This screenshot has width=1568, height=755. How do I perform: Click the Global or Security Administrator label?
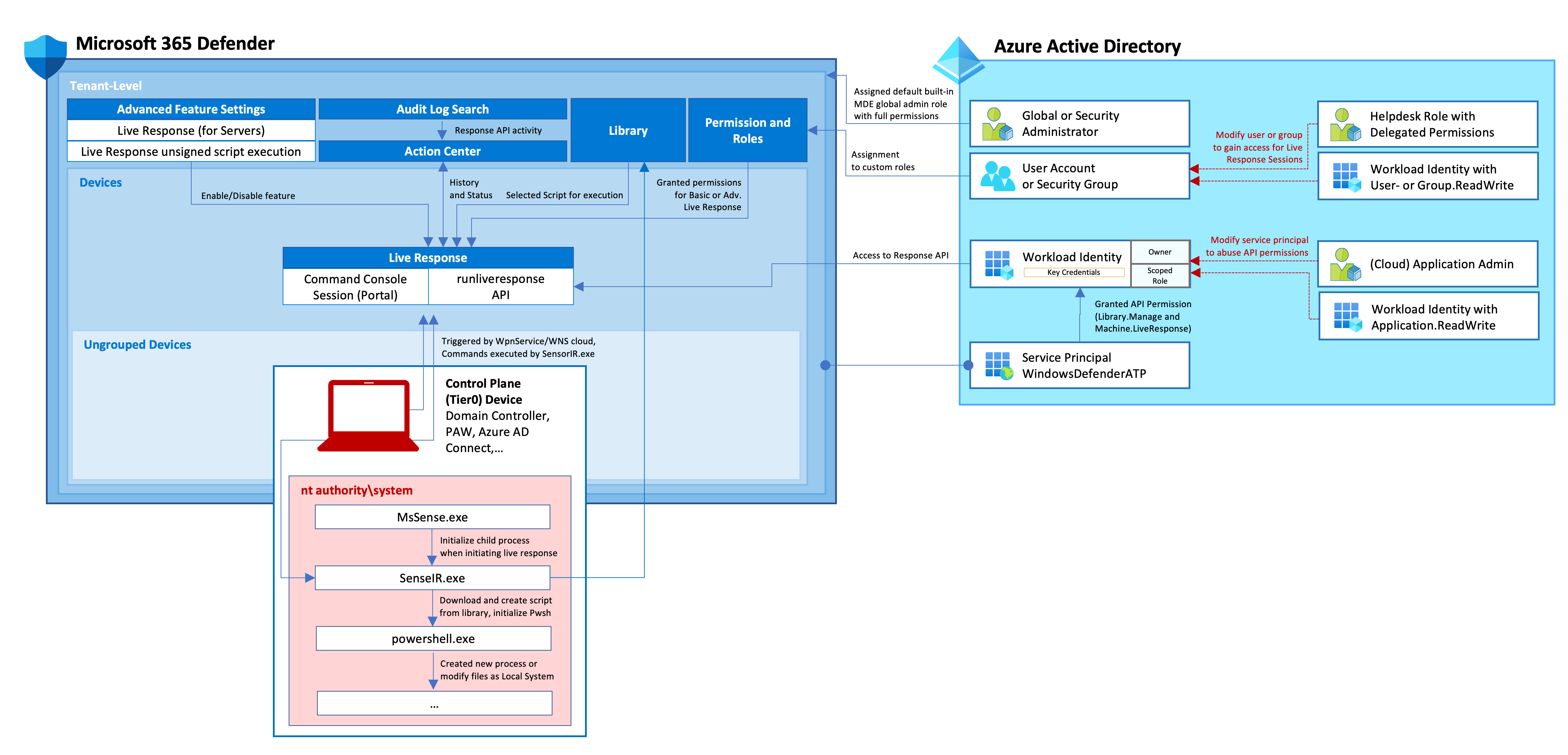coord(1071,124)
